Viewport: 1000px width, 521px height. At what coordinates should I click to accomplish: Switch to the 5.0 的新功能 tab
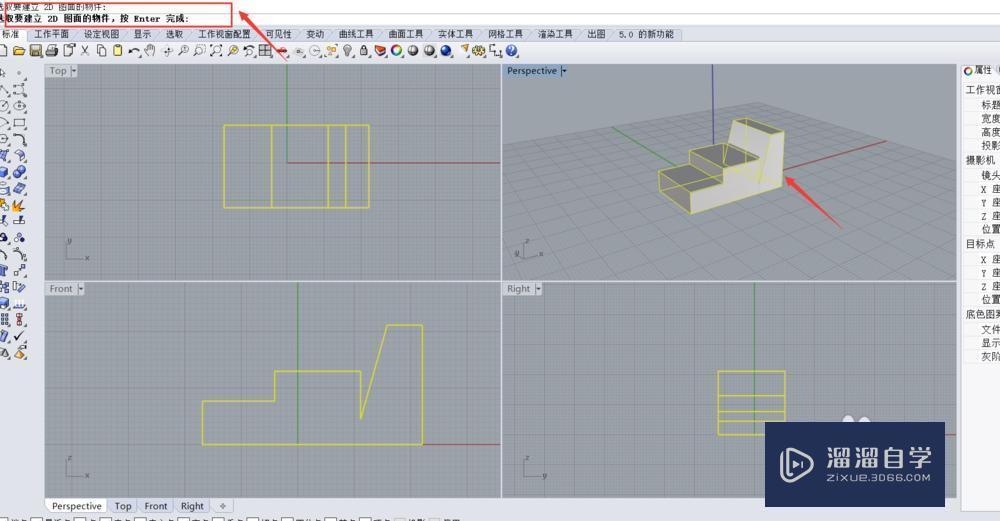click(x=646, y=34)
